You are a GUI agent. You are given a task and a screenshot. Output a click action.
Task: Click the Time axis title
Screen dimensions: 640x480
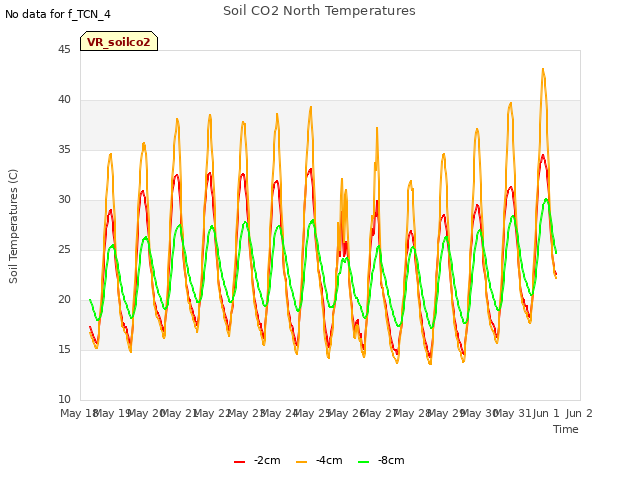coord(566,429)
